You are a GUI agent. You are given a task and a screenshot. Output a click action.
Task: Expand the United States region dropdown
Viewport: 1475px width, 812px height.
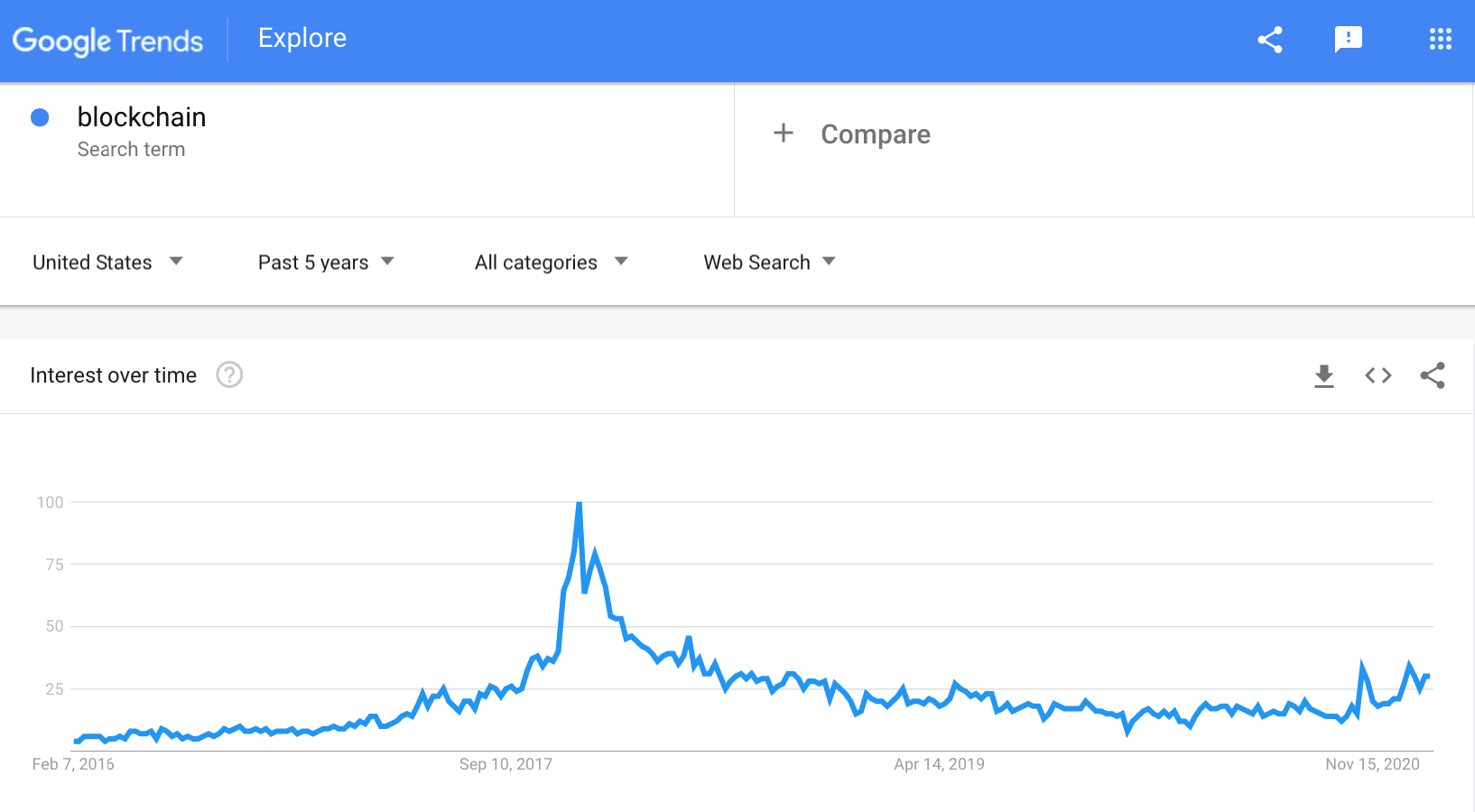point(108,263)
